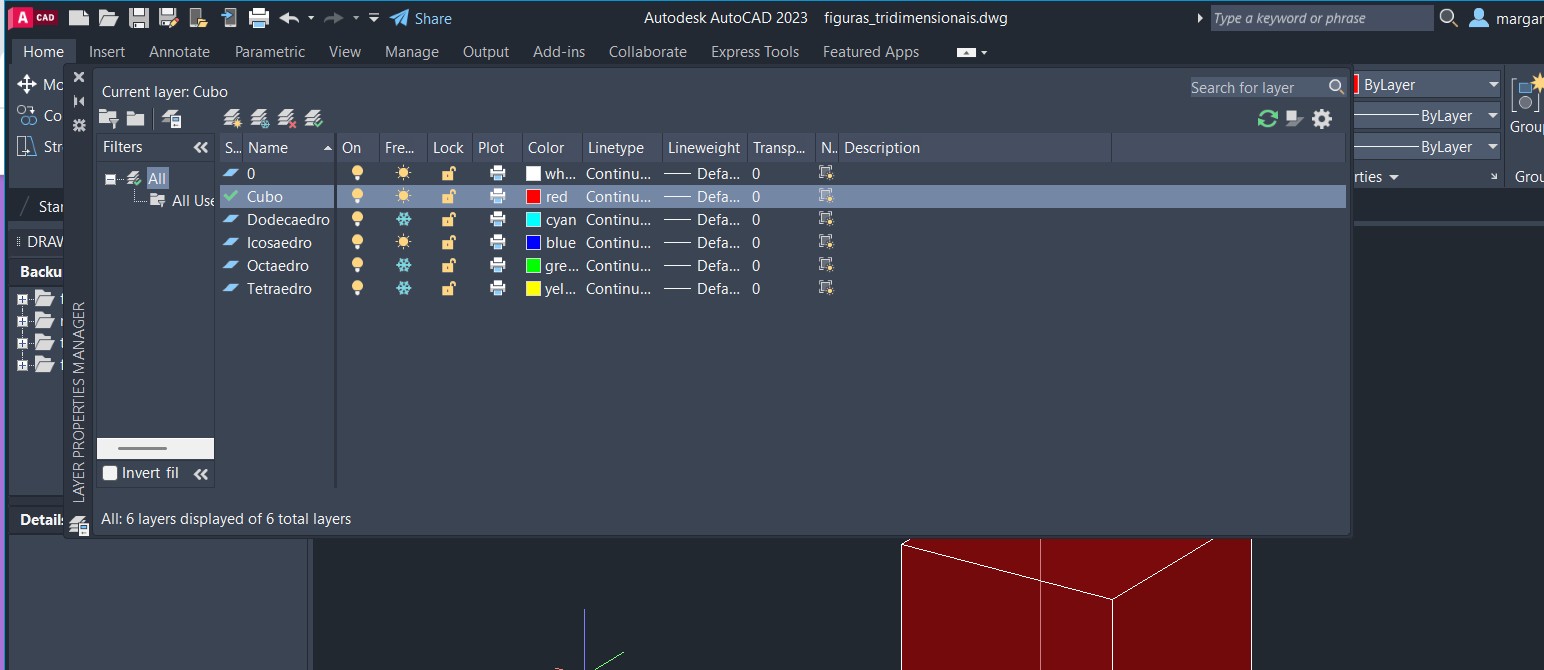Click the Auto-hide palette icon
The image size is (1544, 670).
point(79,101)
